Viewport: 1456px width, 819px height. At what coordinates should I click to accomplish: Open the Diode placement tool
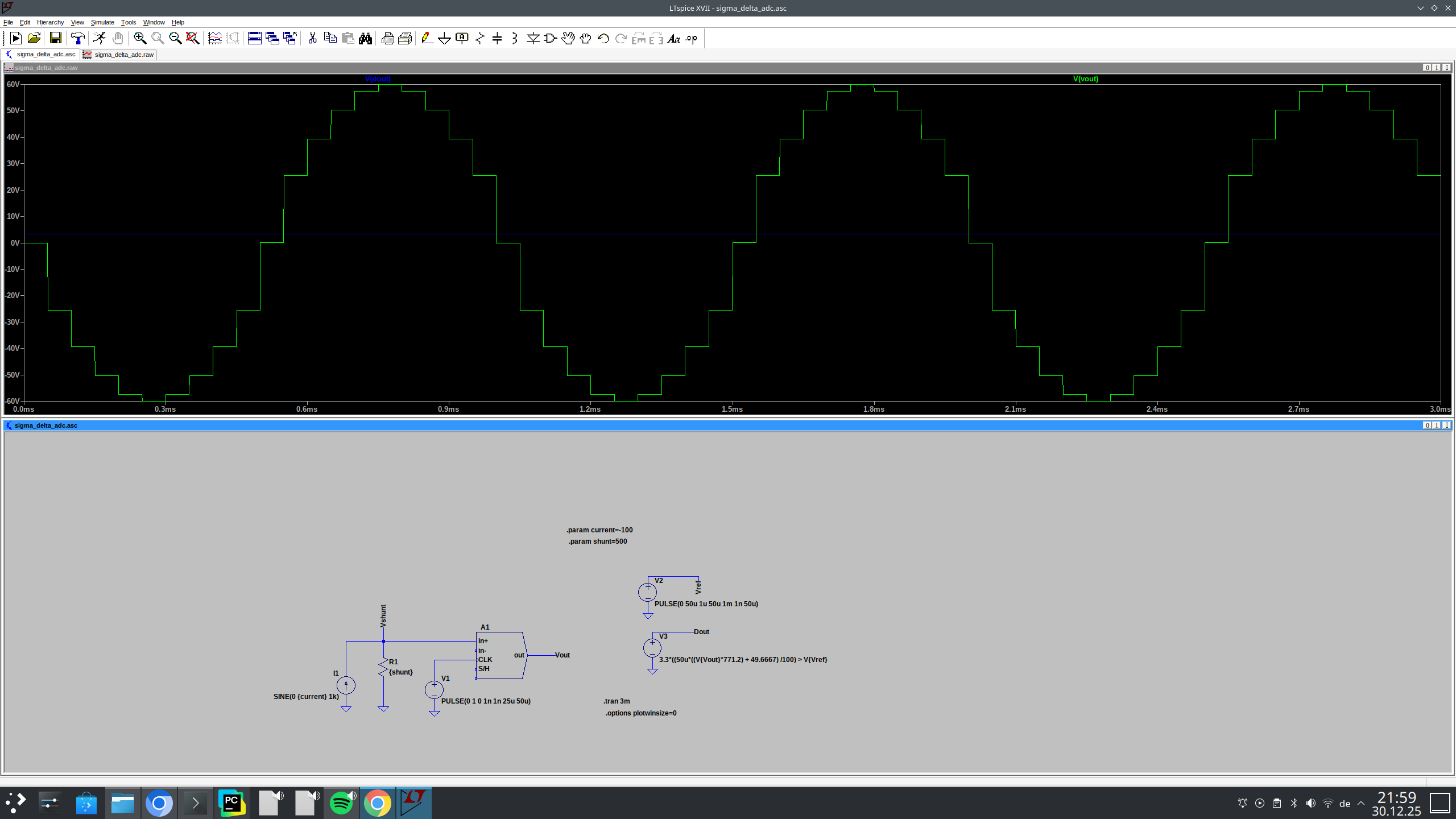(x=533, y=38)
